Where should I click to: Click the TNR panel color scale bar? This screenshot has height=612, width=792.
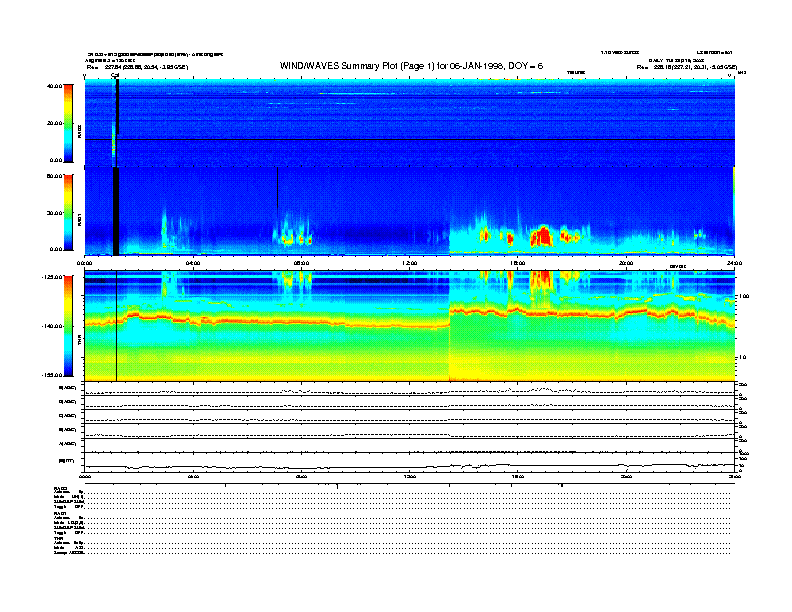(68, 326)
